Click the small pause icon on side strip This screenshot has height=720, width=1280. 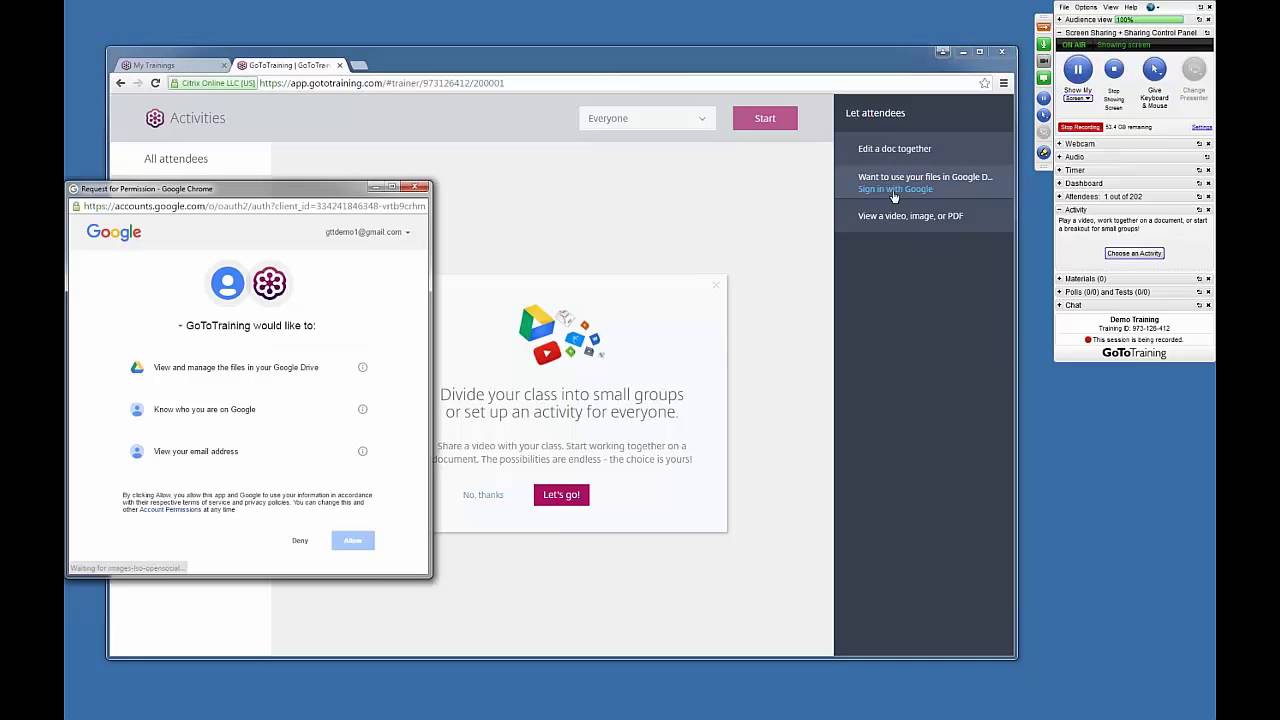1044,98
